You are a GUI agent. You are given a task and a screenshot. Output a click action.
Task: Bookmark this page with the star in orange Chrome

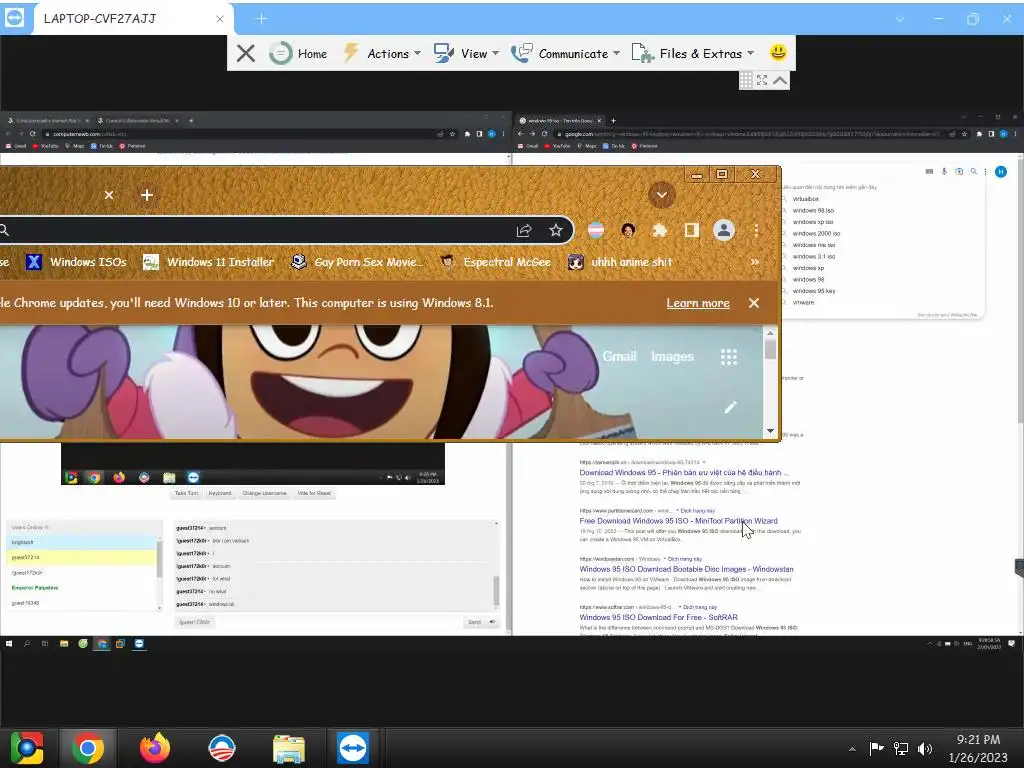(556, 230)
